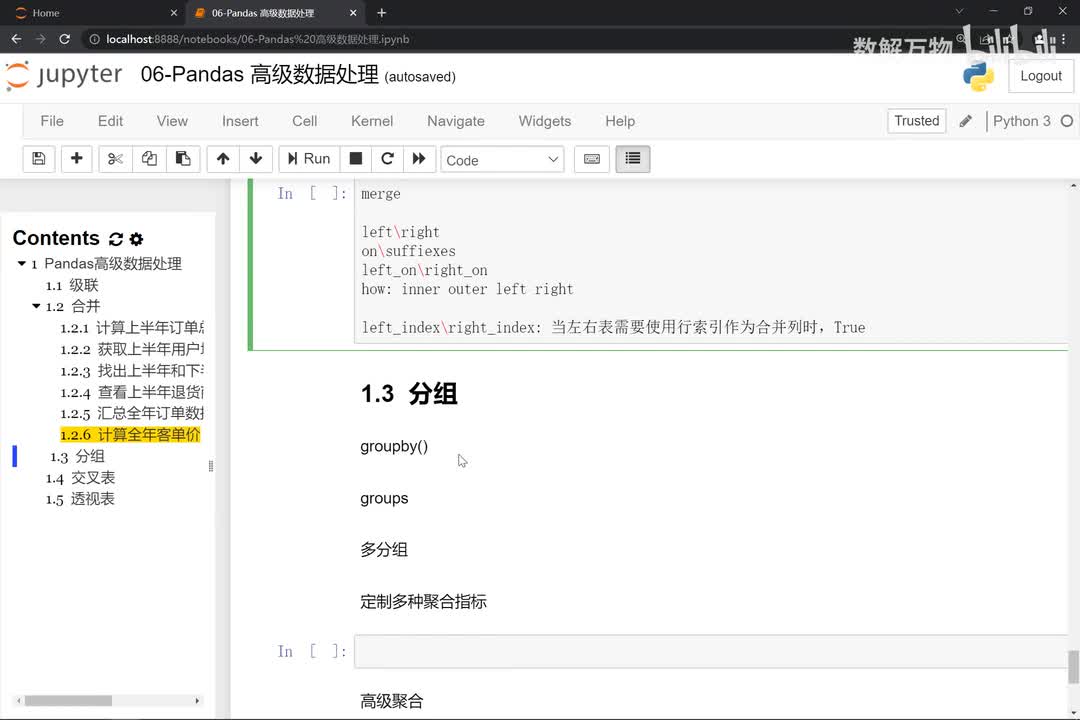Image resolution: width=1080 pixels, height=720 pixels.
Task: Click the 定制多种聚合指标 markdown text
Action: point(424,601)
